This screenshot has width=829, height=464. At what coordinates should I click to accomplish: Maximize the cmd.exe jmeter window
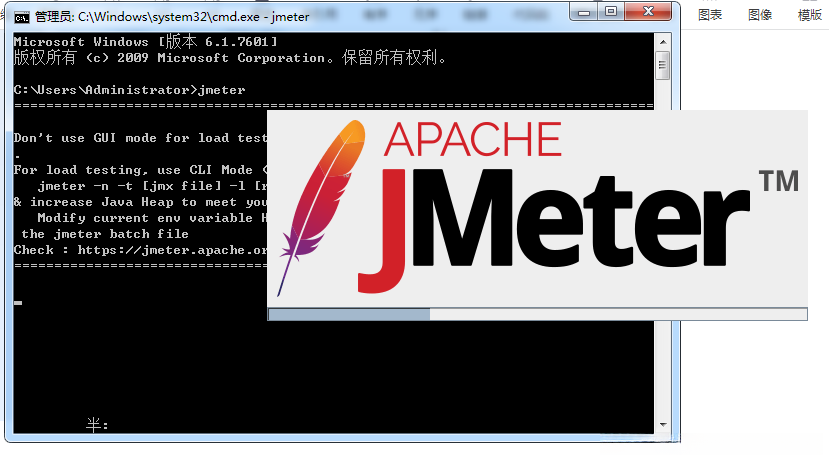point(611,12)
